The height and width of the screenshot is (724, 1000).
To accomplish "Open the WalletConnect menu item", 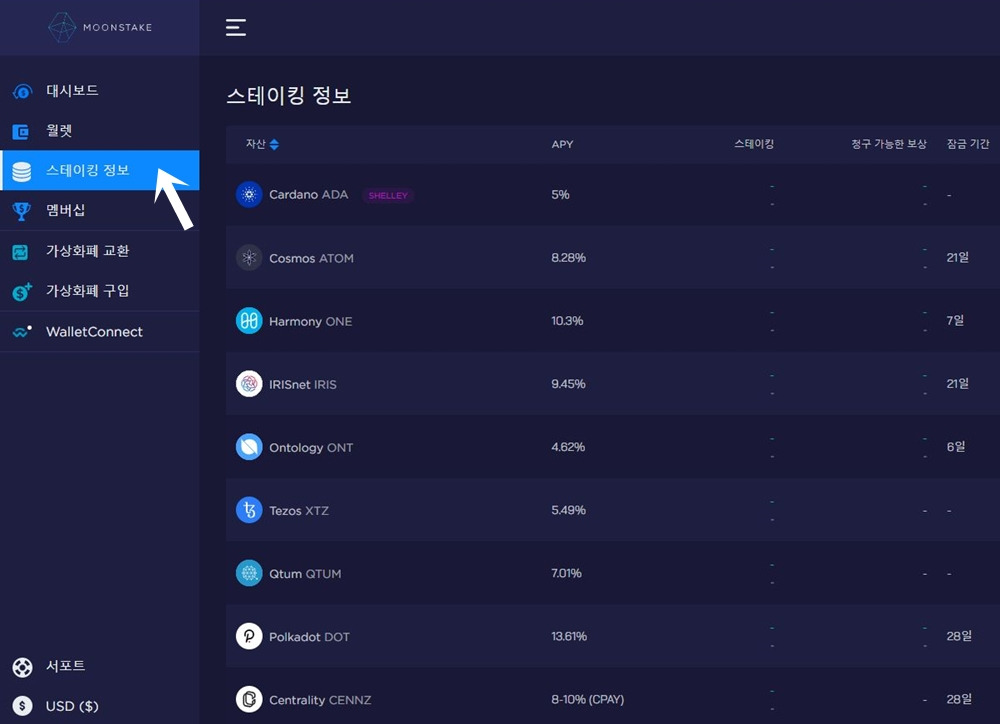I will tap(94, 332).
